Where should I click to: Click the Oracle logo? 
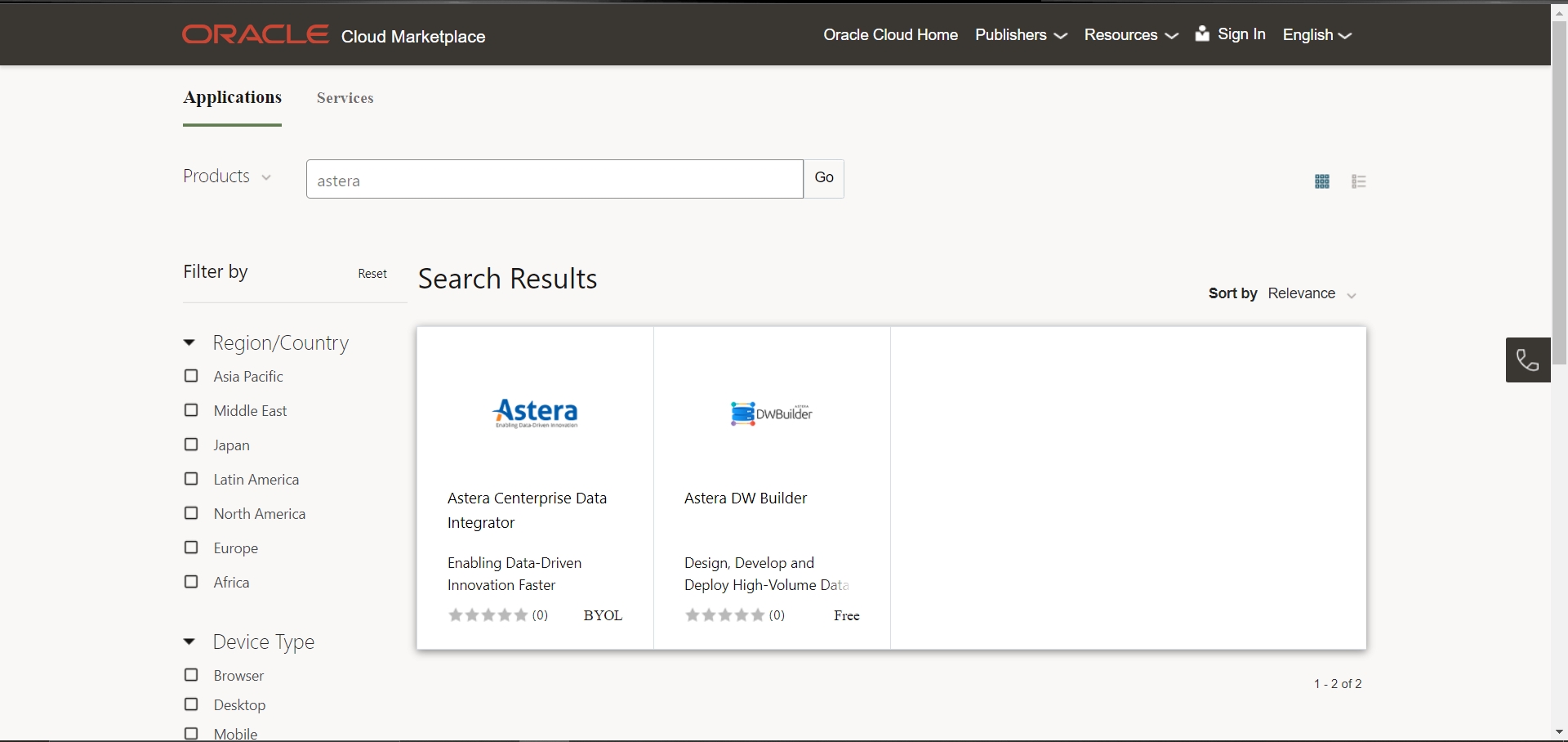pos(256,34)
